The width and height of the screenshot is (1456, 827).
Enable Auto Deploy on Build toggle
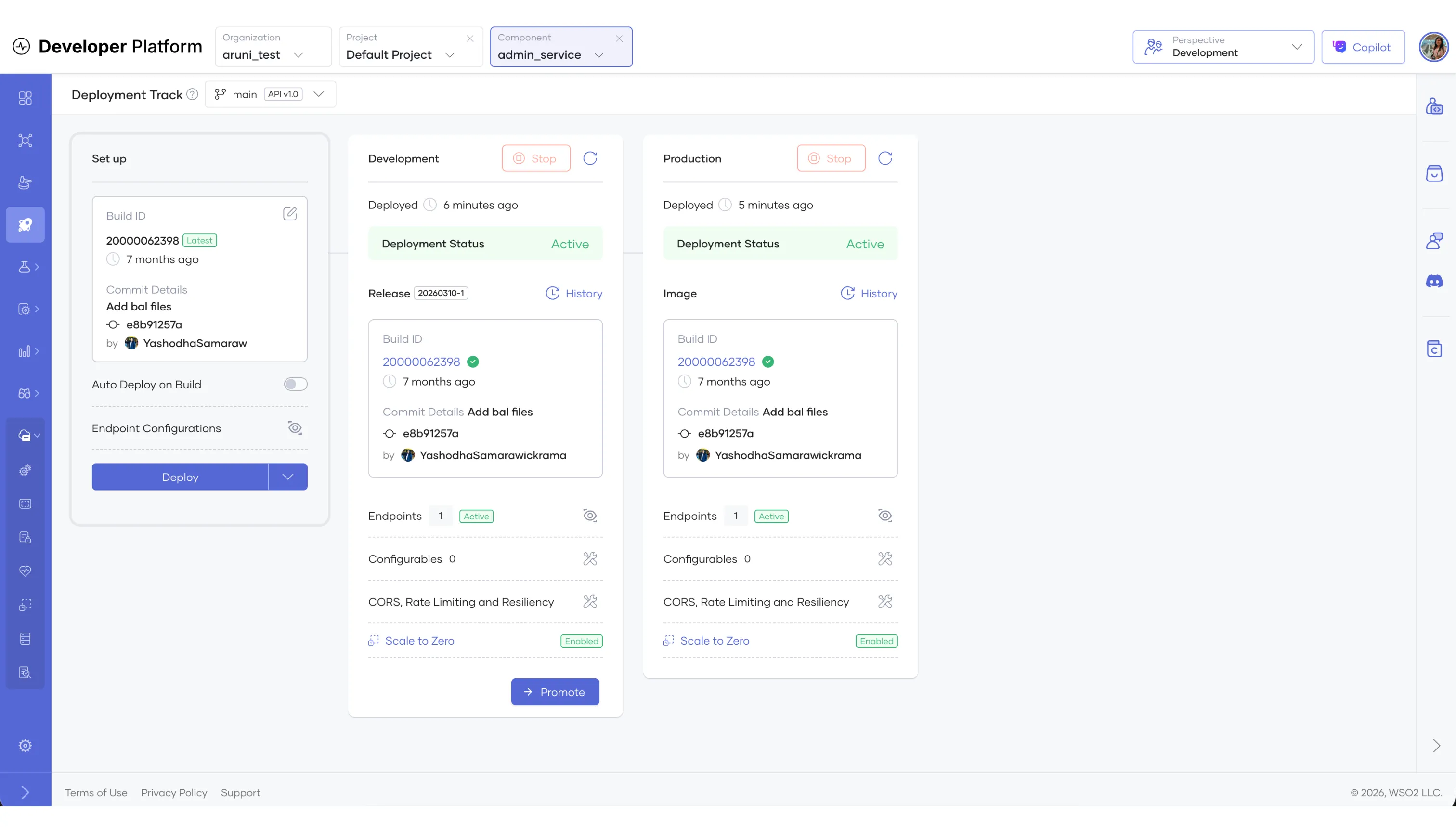pos(295,384)
